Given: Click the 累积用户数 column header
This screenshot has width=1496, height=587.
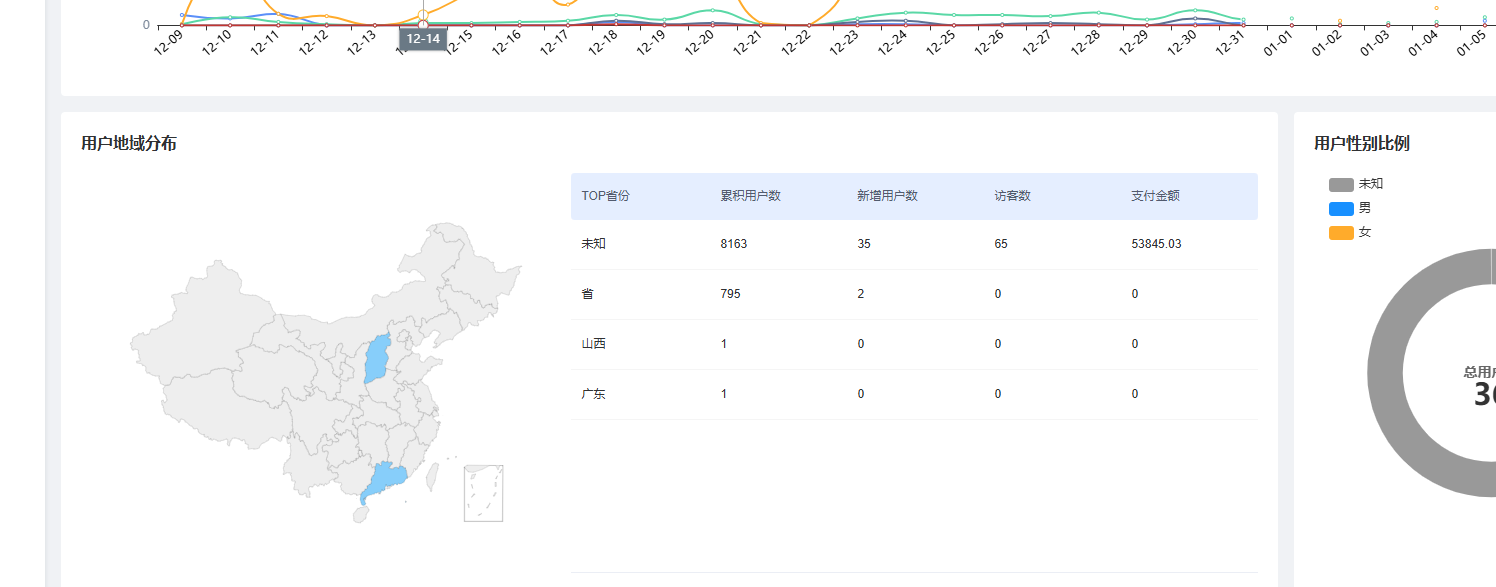Looking at the screenshot, I should click(750, 196).
